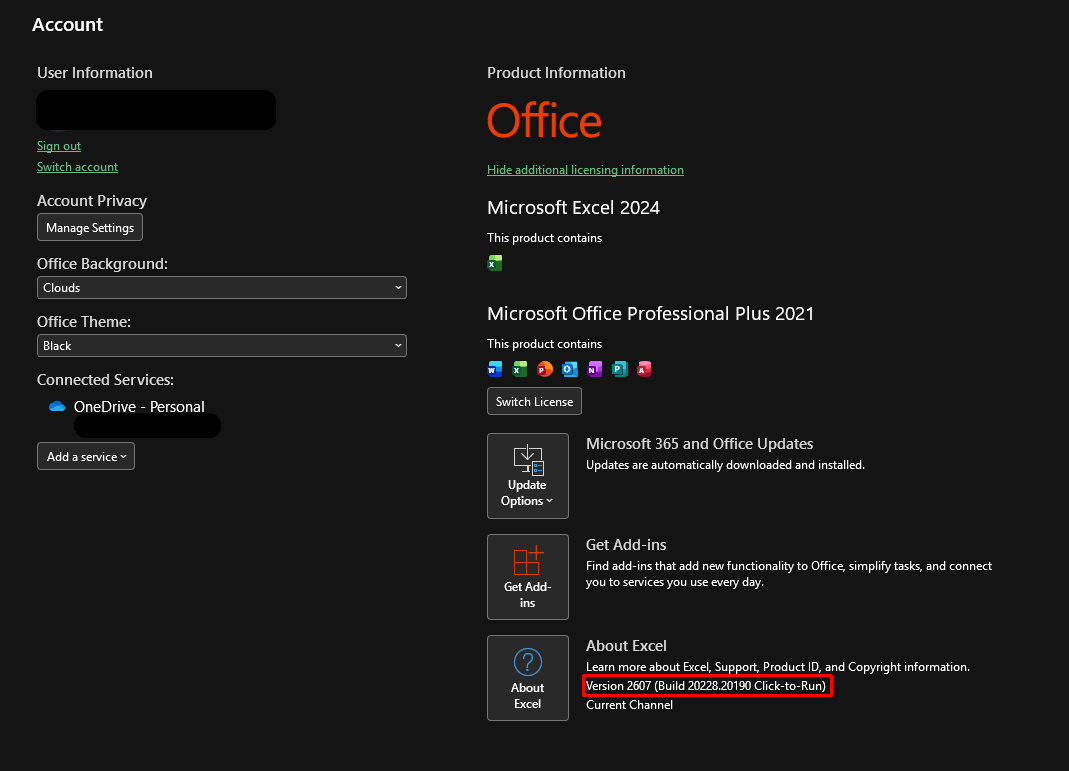Click the Switch License button
This screenshot has height=771, width=1069.
534,402
